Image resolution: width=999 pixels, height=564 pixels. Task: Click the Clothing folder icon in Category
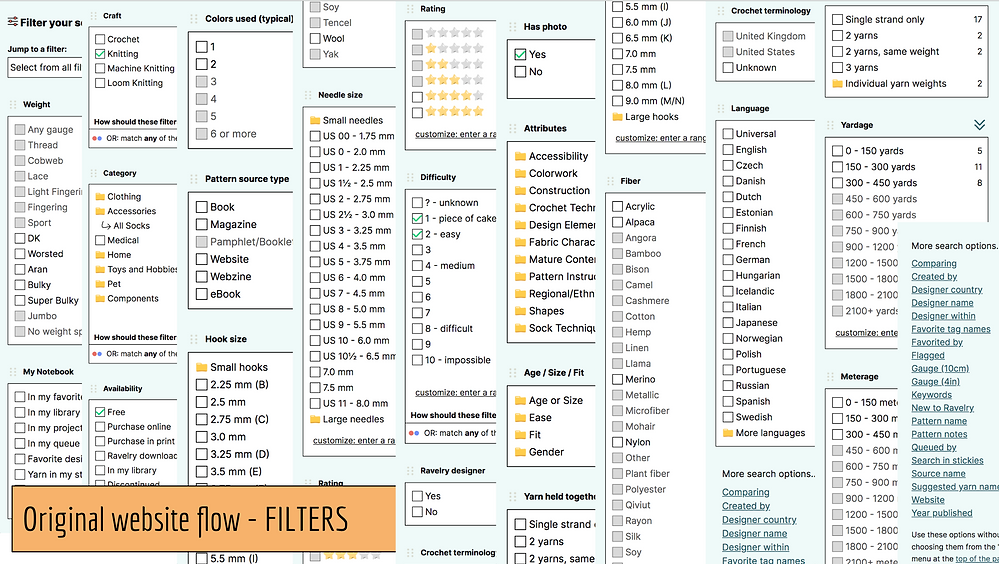(100, 197)
